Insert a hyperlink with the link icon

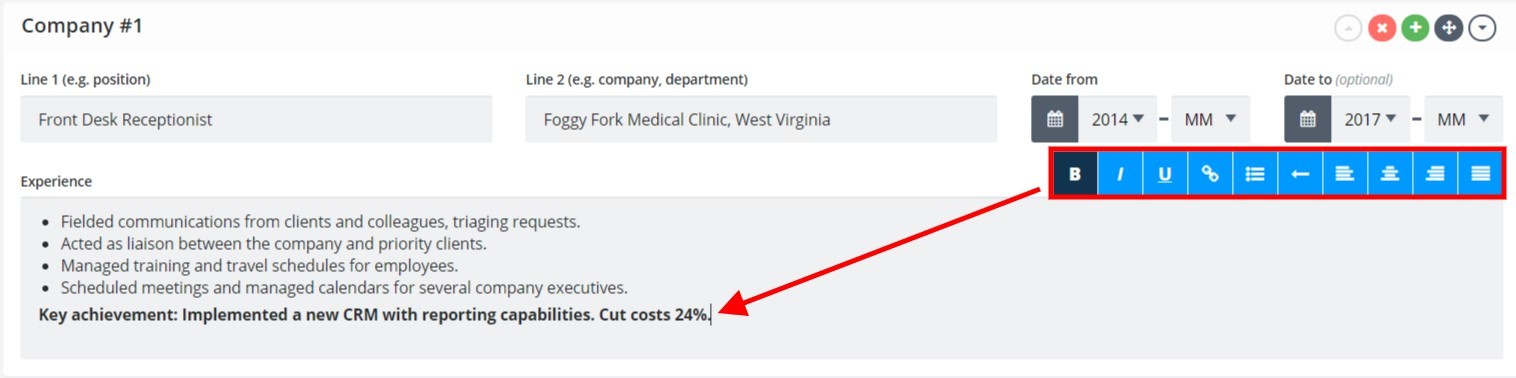[1210, 173]
